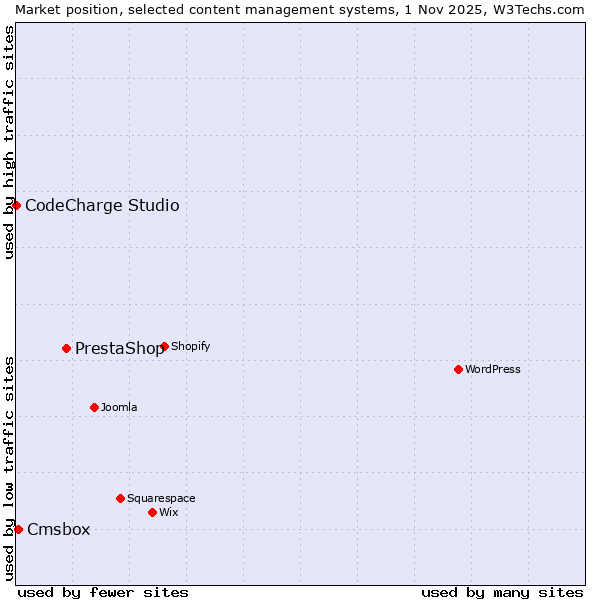The image size is (600, 600).
Task: Click the Wix data point marker
Action: coord(153,512)
